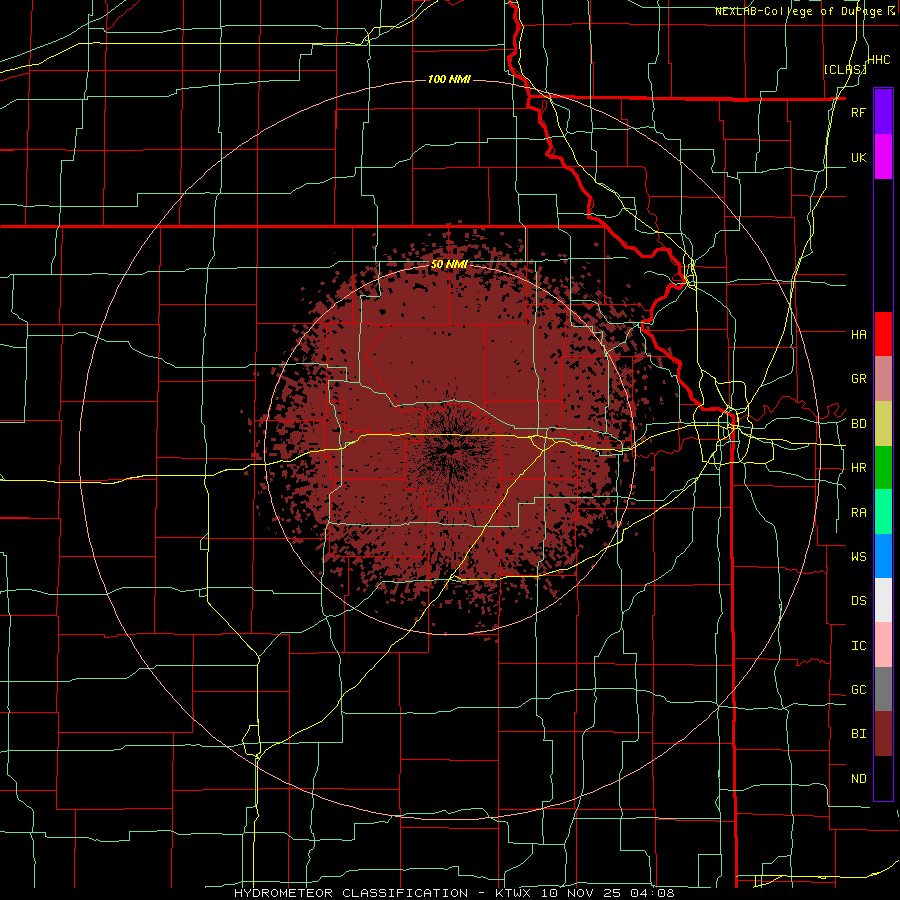The height and width of the screenshot is (900, 900).
Task: Click the HA red legend swatch
Action: click(883, 334)
